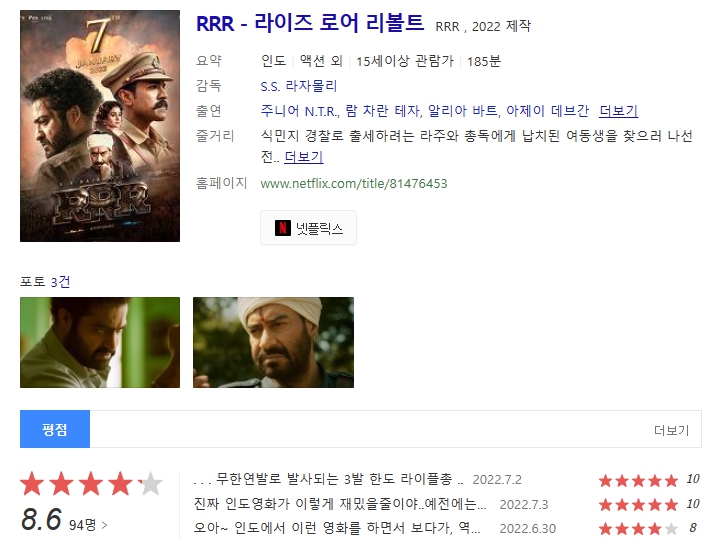The width and height of the screenshot is (720, 550).
Task: Open the 넷플릭스 streaming button
Action: click(x=308, y=229)
